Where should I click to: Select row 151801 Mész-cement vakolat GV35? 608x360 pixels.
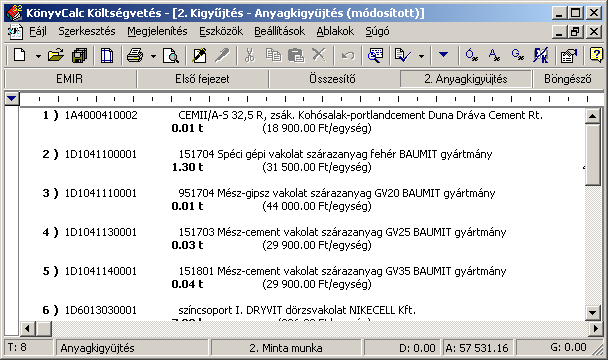342,271
